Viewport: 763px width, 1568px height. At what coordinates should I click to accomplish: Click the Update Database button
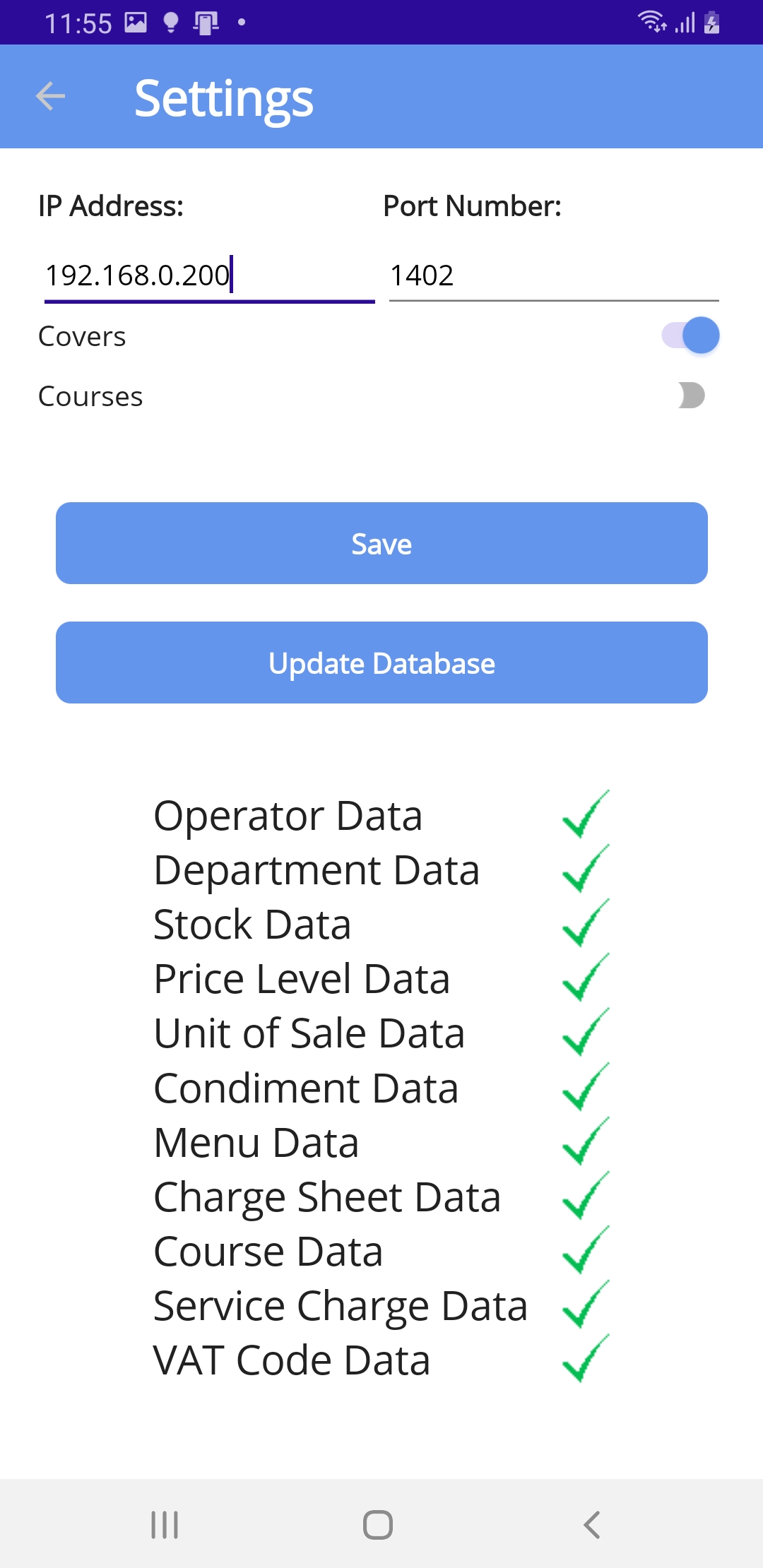tap(381, 663)
